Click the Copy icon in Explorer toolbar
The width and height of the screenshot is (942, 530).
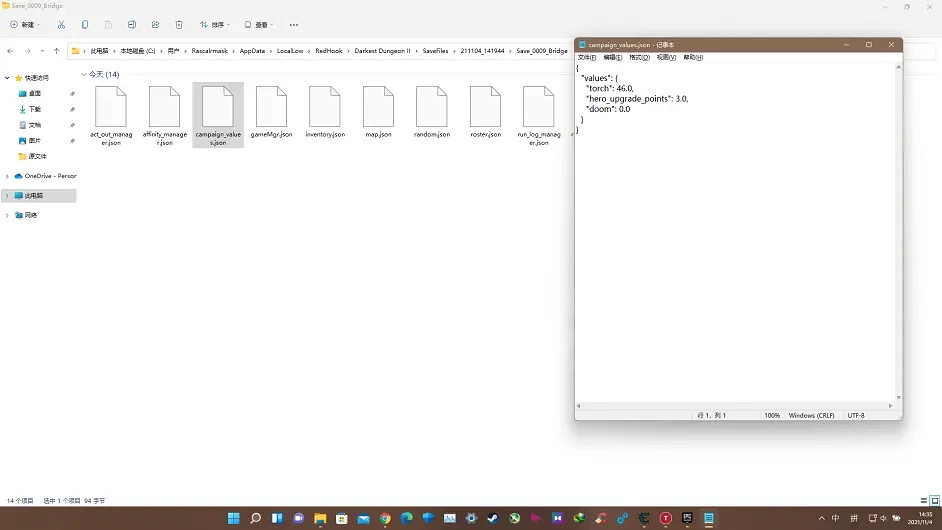coord(84,24)
